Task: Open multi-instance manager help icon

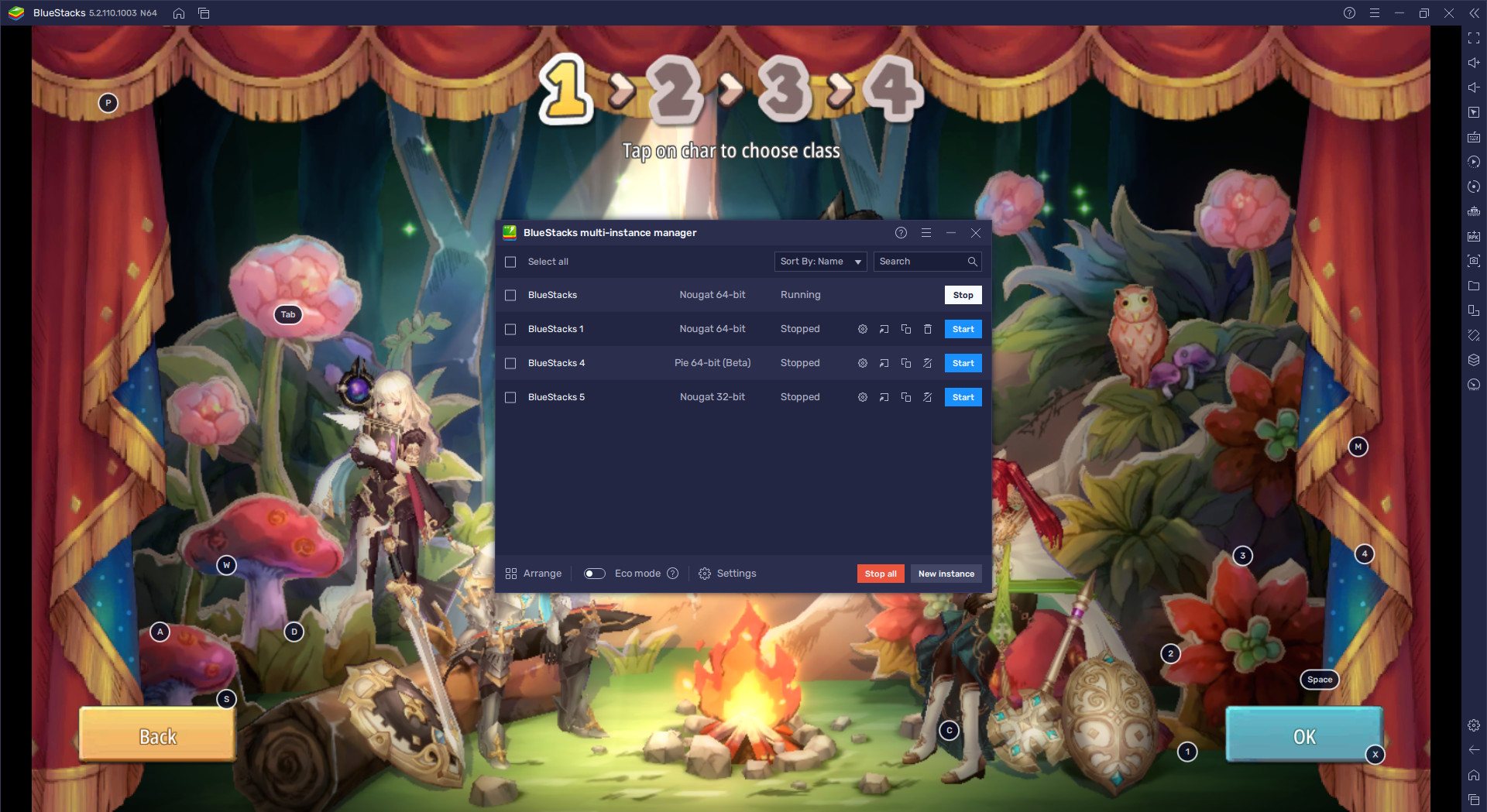Action: (901, 233)
